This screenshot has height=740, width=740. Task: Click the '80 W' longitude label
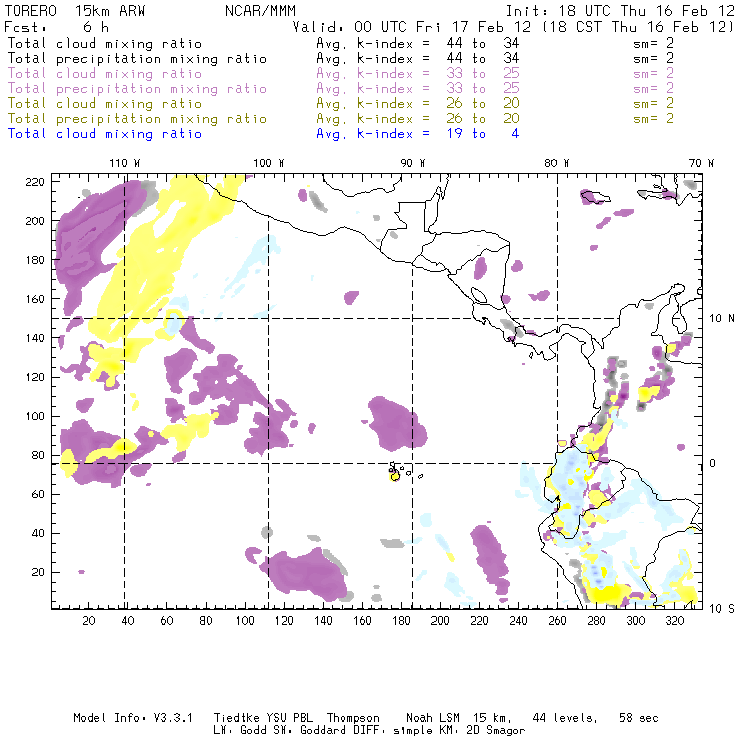(557, 163)
